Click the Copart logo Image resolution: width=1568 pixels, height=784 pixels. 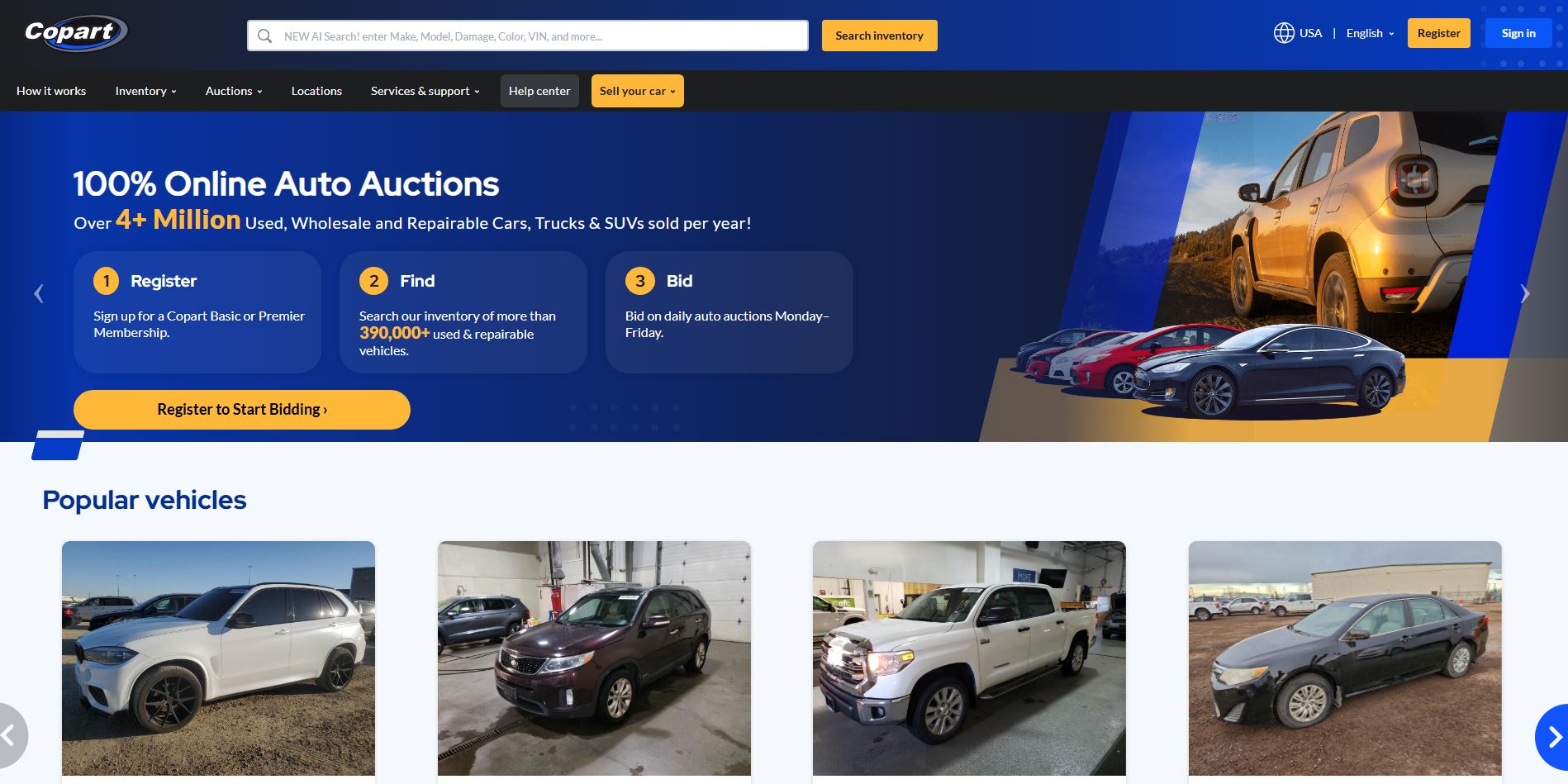(76, 33)
